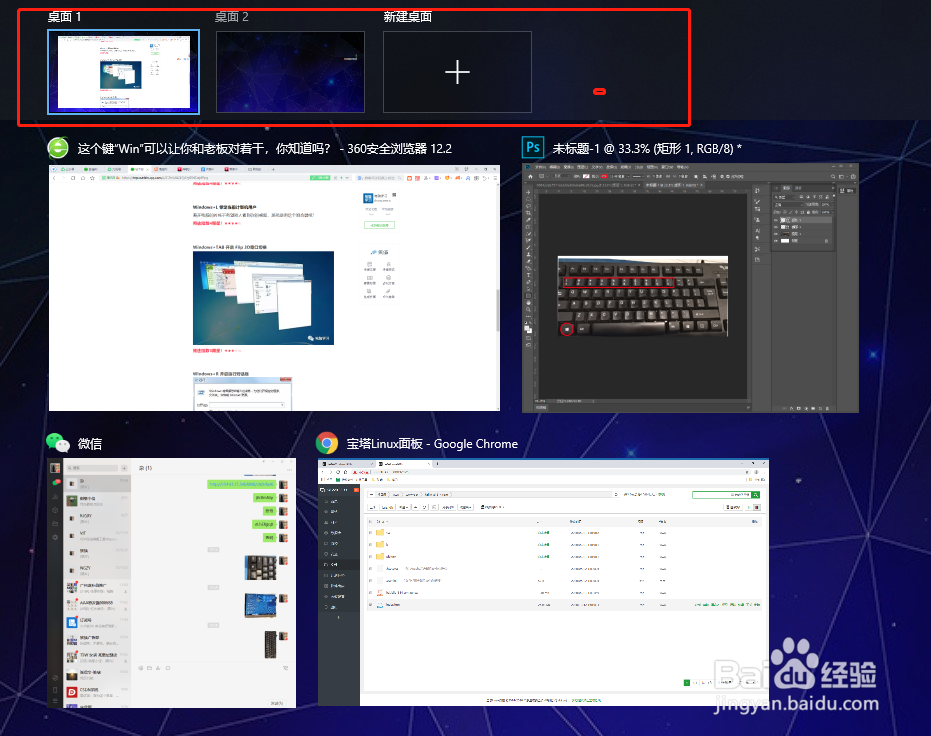
Task: Click the Ps icon beside the 未标题-1 title
Action: [x=533, y=147]
